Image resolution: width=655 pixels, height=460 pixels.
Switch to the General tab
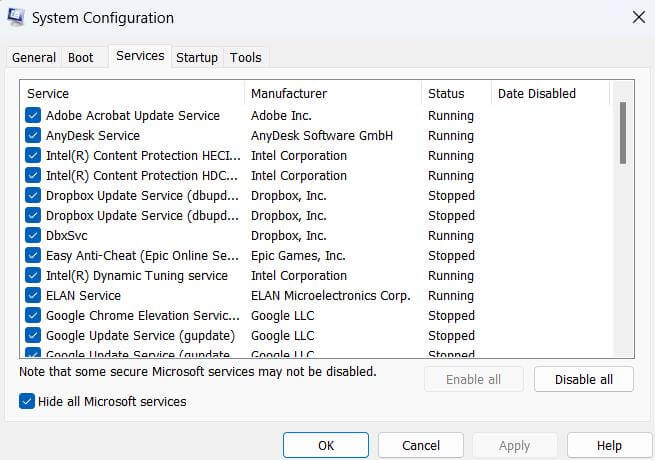click(x=34, y=57)
